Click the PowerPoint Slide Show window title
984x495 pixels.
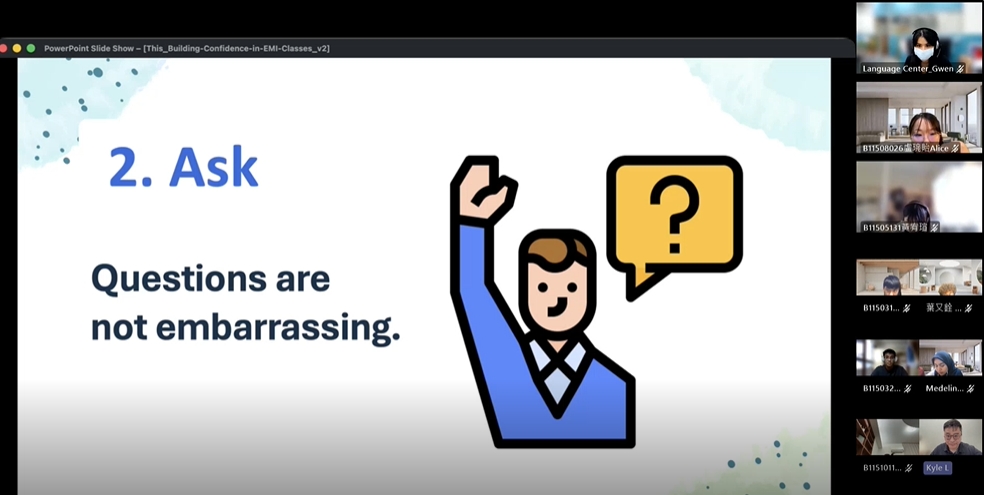pos(186,48)
